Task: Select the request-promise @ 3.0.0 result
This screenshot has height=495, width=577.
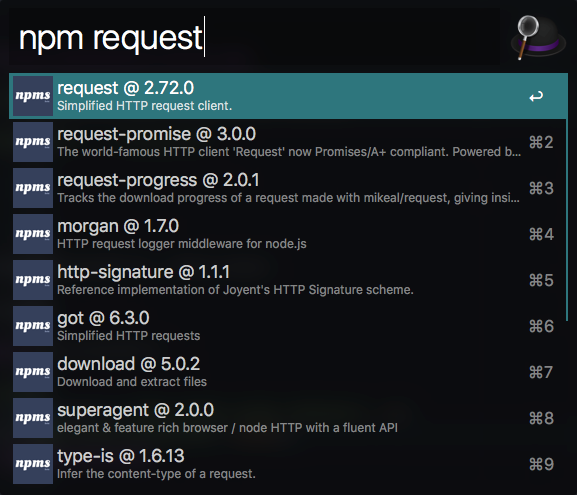Action: point(287,142)
